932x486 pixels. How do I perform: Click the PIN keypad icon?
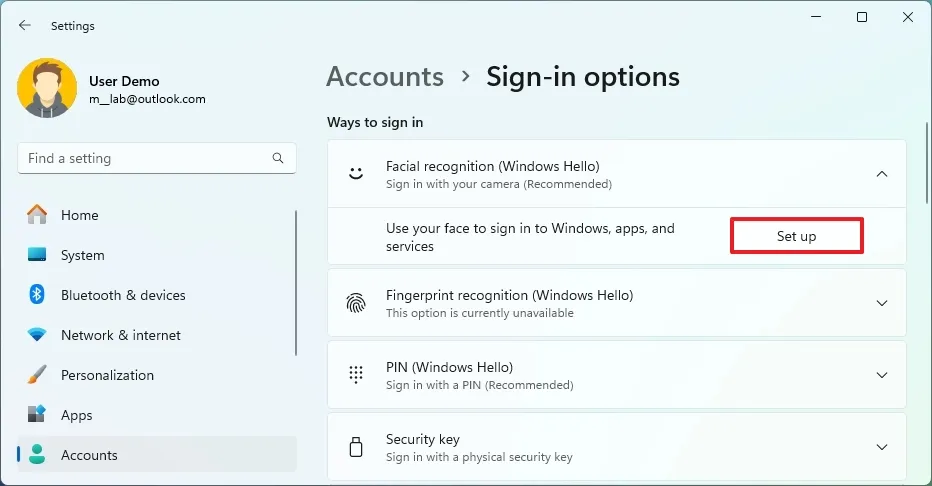click(355, 375)
